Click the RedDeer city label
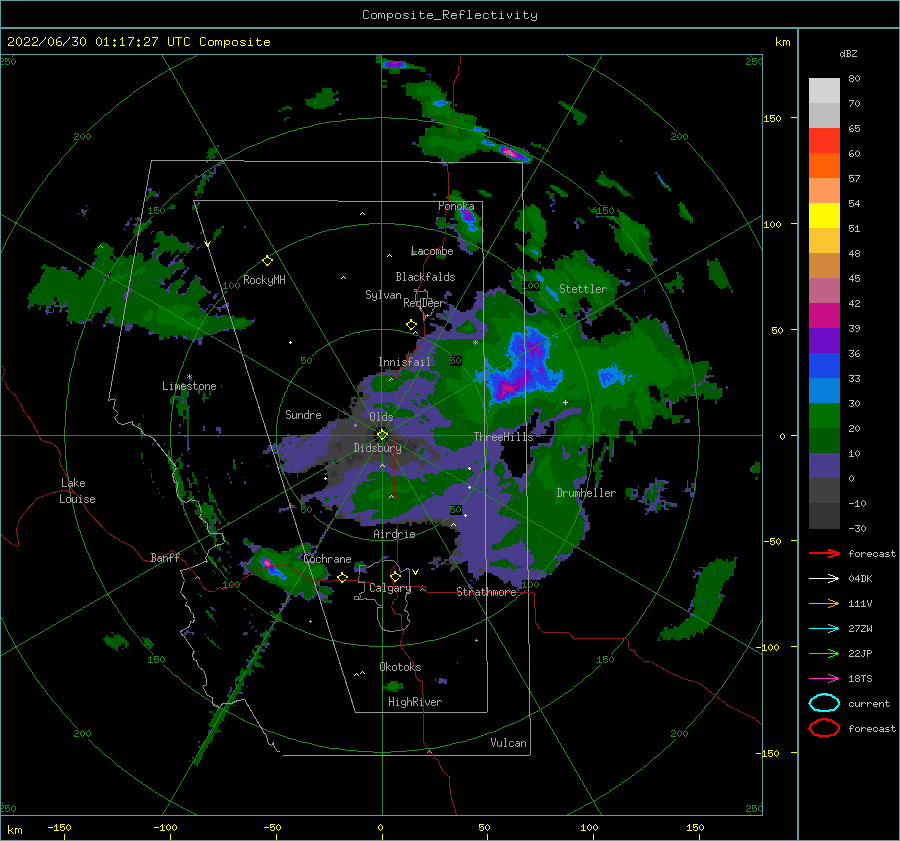The image size is (900, 841). click(424, 303)
